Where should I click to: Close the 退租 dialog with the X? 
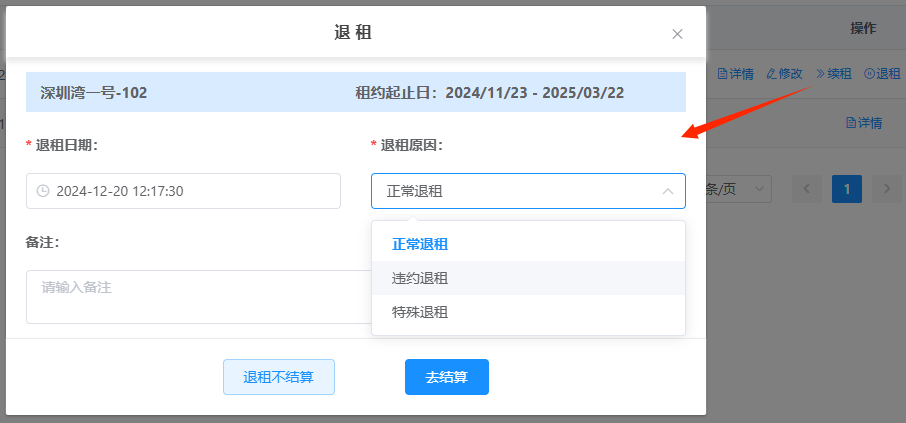[x=677, y=34]
